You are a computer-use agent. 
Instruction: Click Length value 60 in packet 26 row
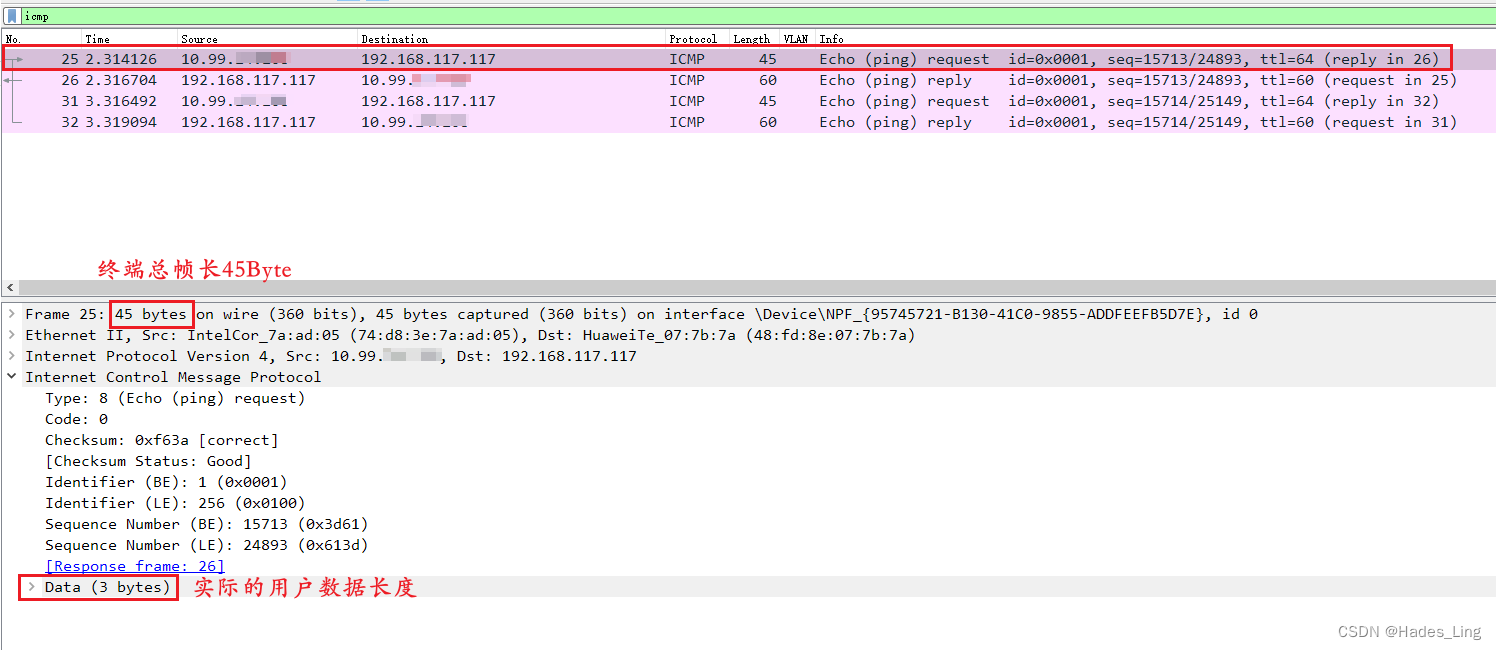[767, 80]
